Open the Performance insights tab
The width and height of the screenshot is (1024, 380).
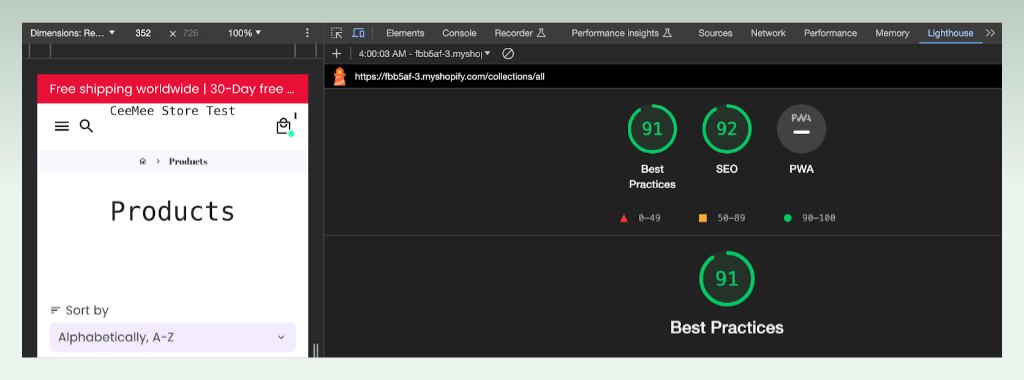click(621, 33)
